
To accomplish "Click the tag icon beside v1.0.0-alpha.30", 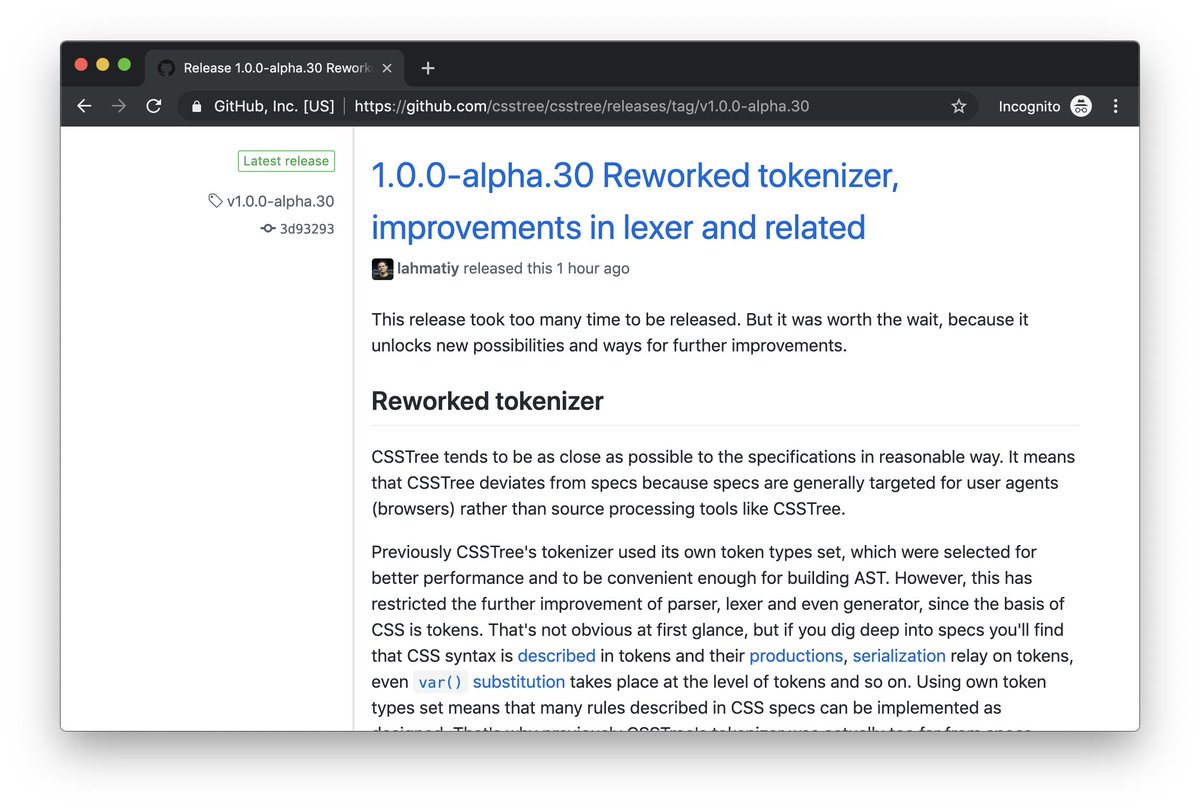I will (215, 201).
